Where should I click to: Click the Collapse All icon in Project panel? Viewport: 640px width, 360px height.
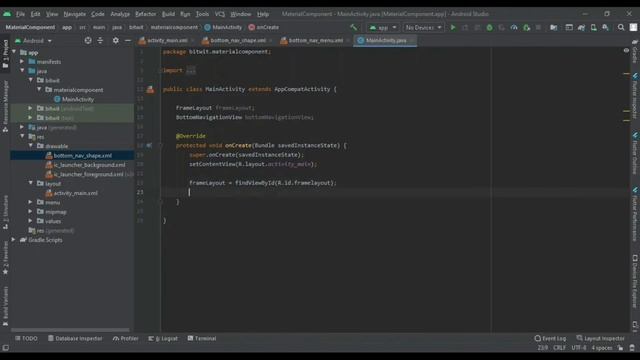100,40
